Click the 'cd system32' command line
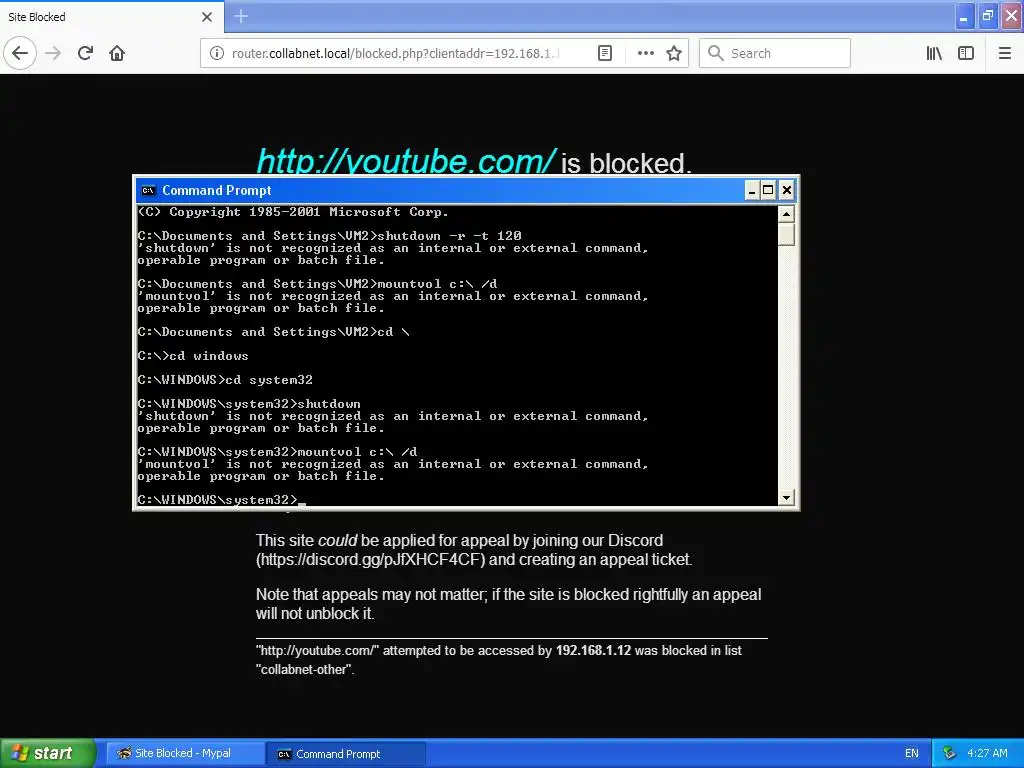This screenshot has width=1024, height=768. coord(225,380)
